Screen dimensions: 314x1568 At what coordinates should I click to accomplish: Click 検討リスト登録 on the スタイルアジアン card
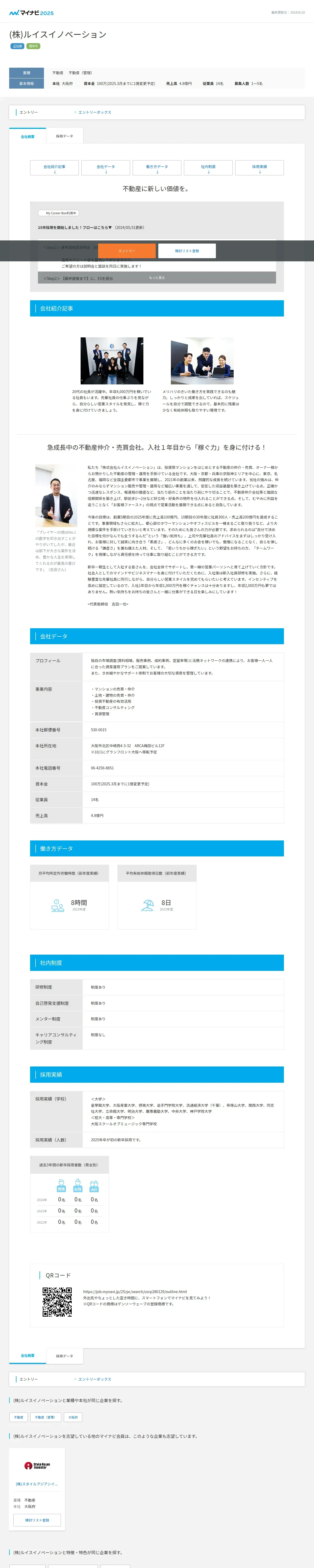[37, 1520]
